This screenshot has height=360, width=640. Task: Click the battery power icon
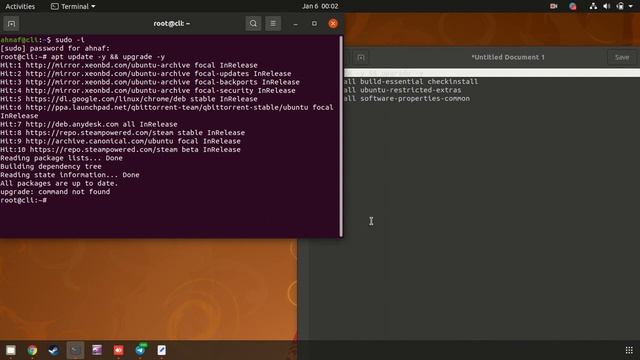[x=620, y=6]
